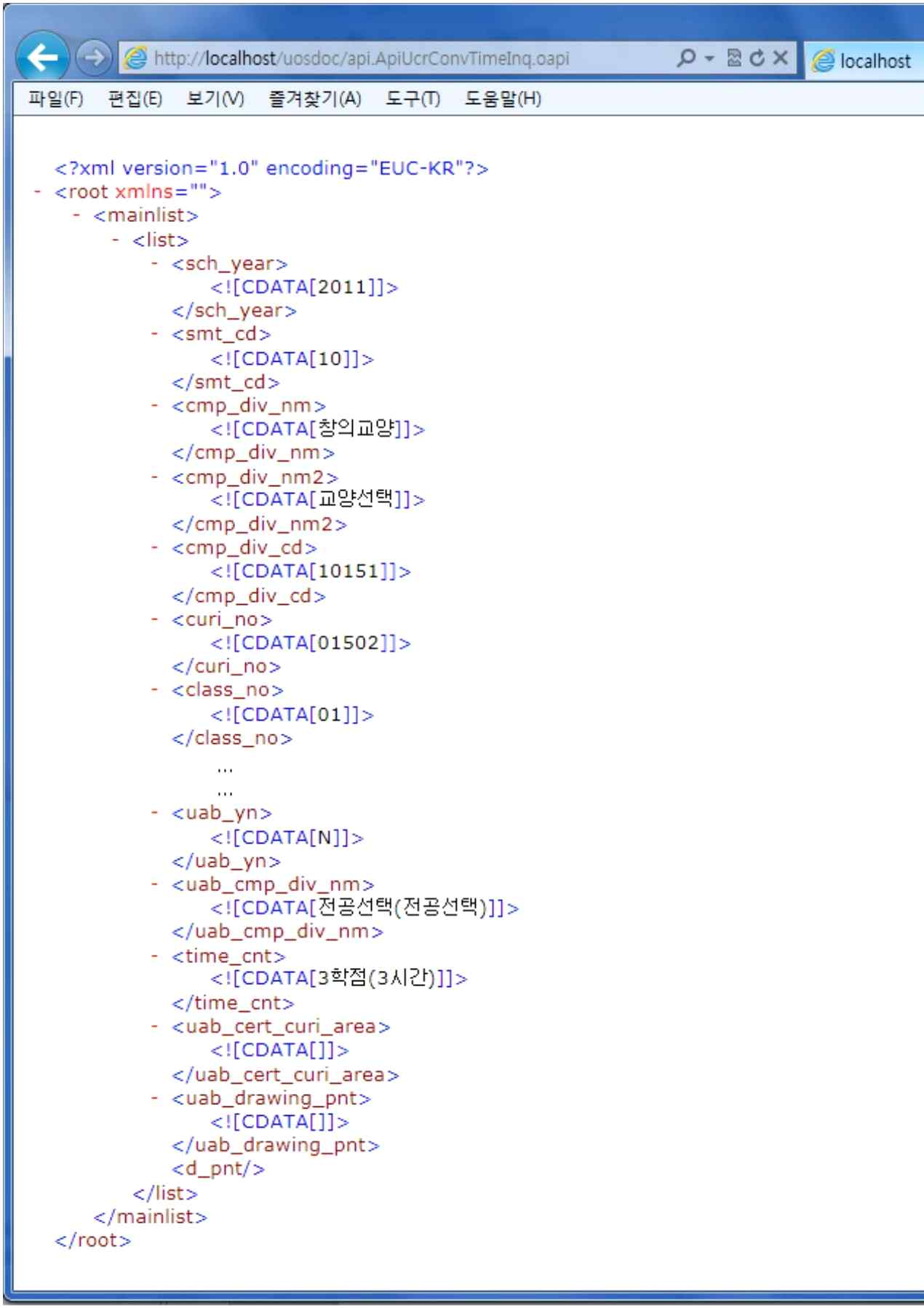Click the </list> closing tag
Viewport: 924px width, 1308px height.
[165, 1193]
